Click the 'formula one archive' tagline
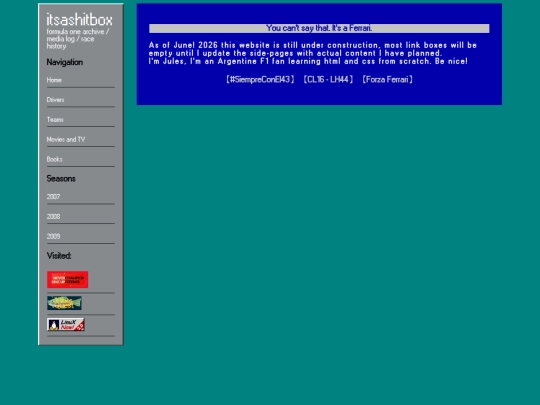The width and height of the screenshot is (540, 405). point(78,39)
